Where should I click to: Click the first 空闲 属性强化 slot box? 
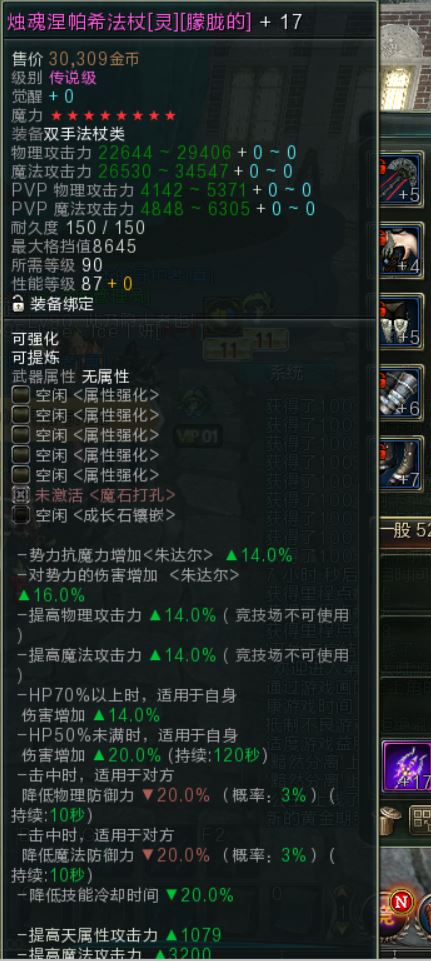coord(20,395)
